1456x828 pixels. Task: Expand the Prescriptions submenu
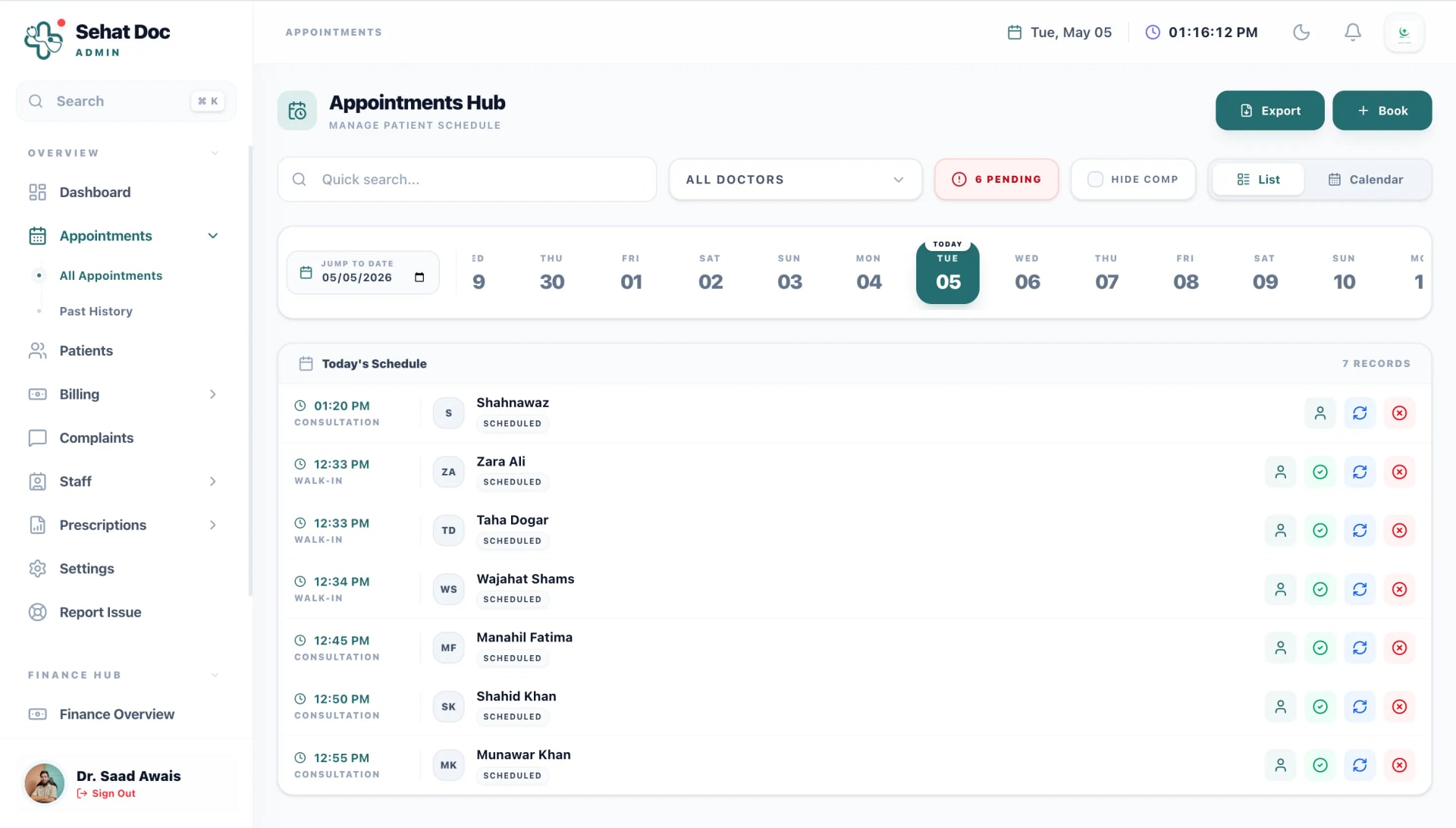tap(213, 525)
